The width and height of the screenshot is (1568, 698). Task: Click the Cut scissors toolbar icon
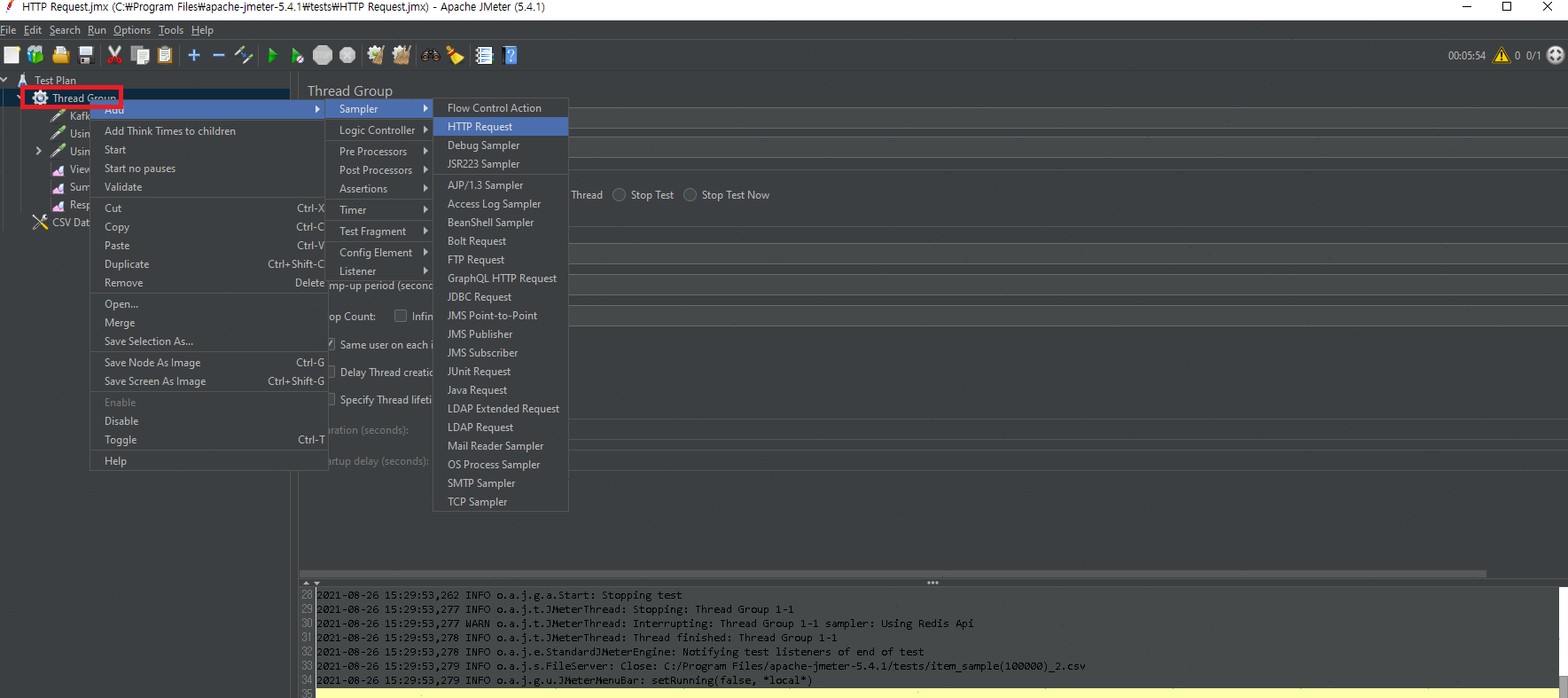coord(114,55)
